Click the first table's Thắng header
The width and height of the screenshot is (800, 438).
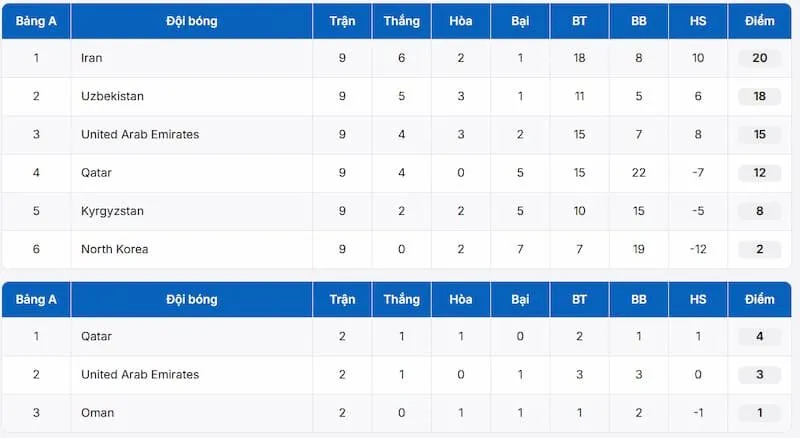[x=402, y=21]
